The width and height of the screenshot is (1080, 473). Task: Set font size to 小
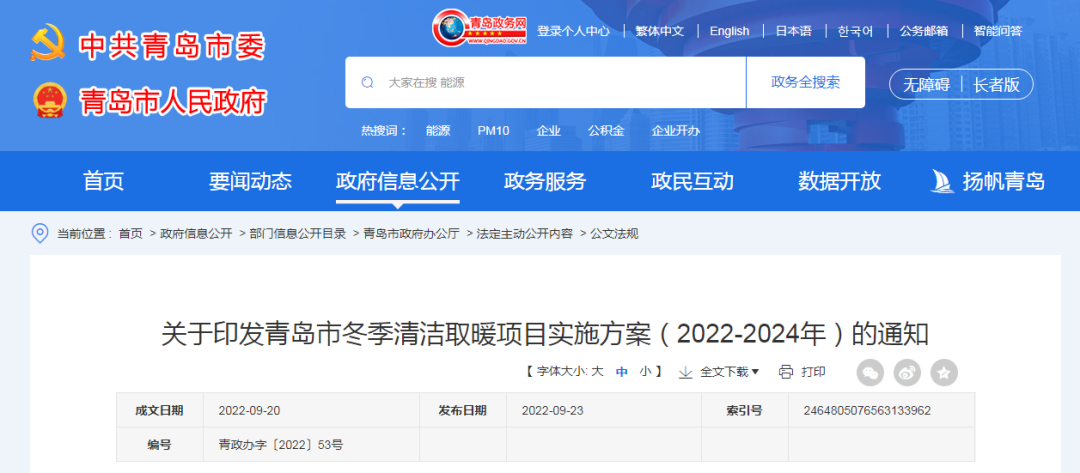[646, 371]
